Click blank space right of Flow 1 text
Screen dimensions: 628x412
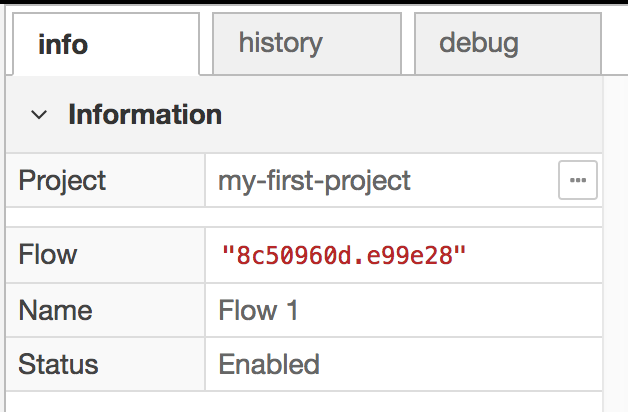tap(450, 309)
